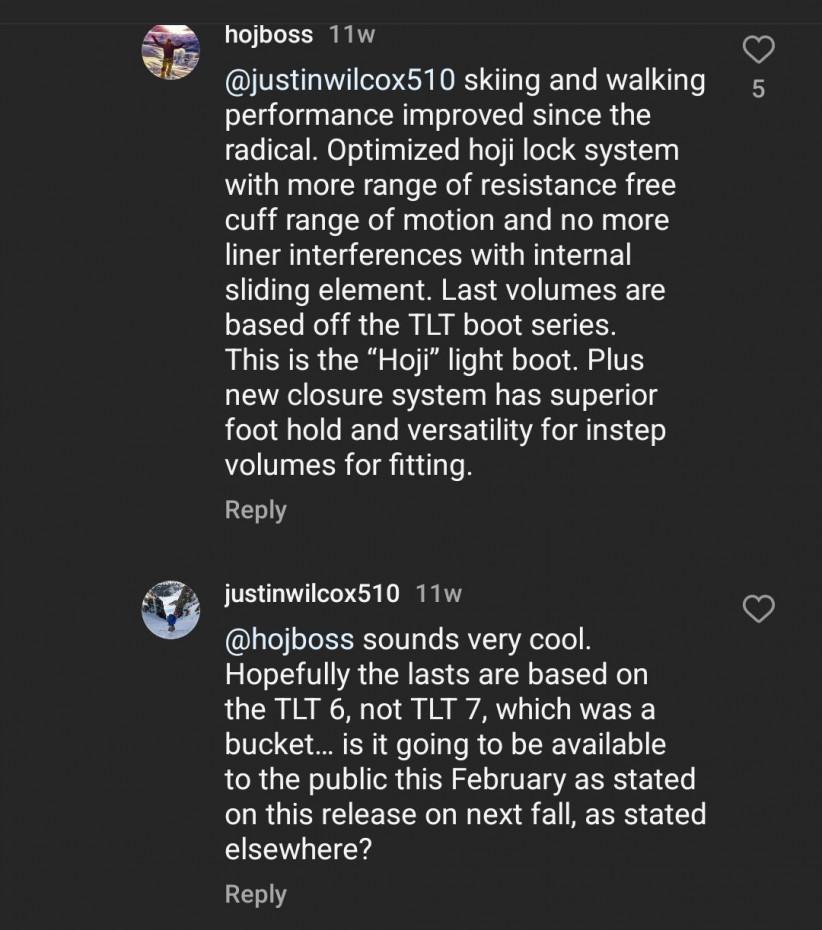Like justinwilcox510's comment with heart icon
Image resolution: width=822 pixels, height=930 pixels.
(759, 608)
